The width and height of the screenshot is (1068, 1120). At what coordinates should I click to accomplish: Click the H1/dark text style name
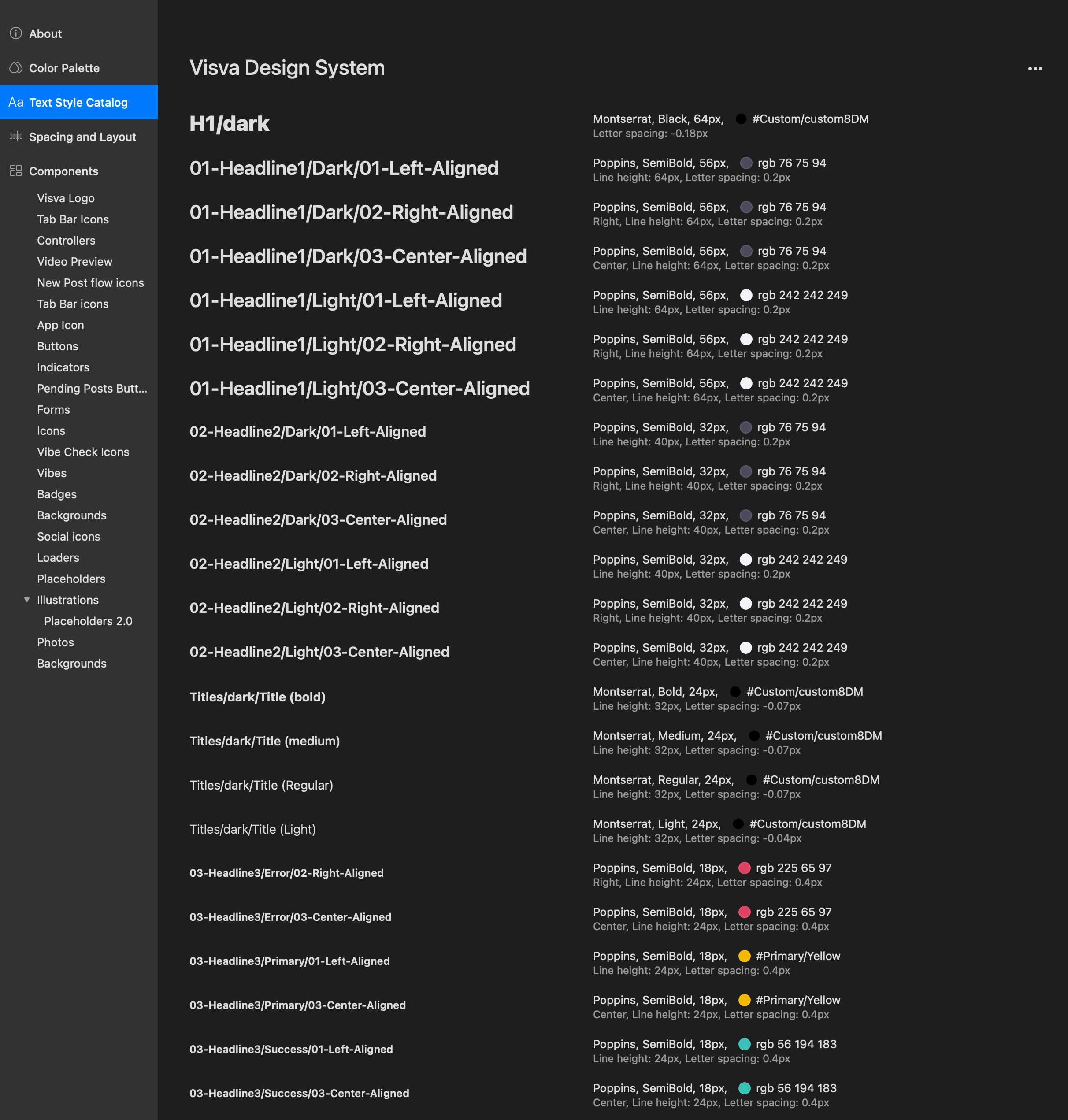pos(229,123)
